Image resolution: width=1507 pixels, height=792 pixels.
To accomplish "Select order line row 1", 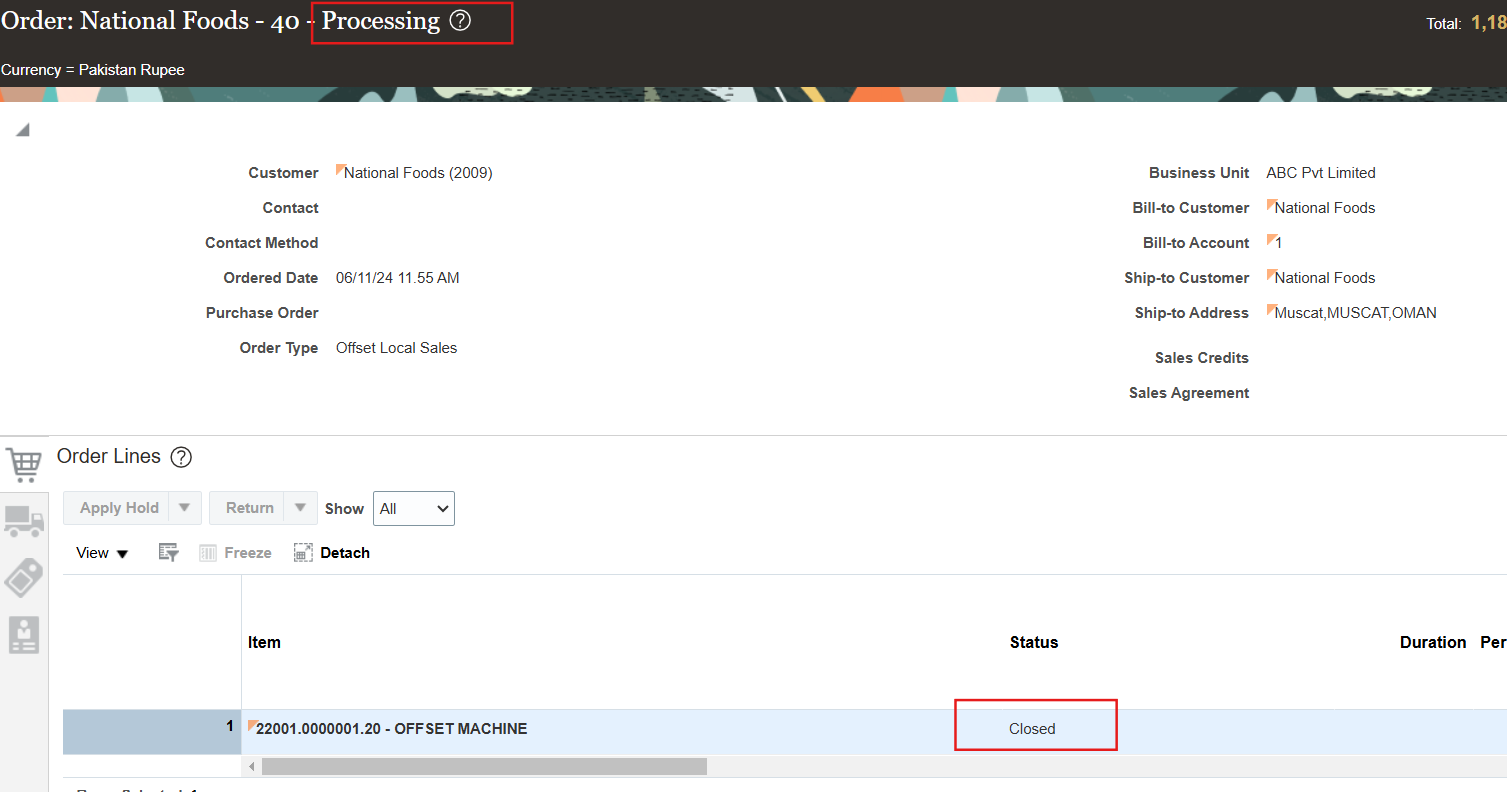I will 151,731.
